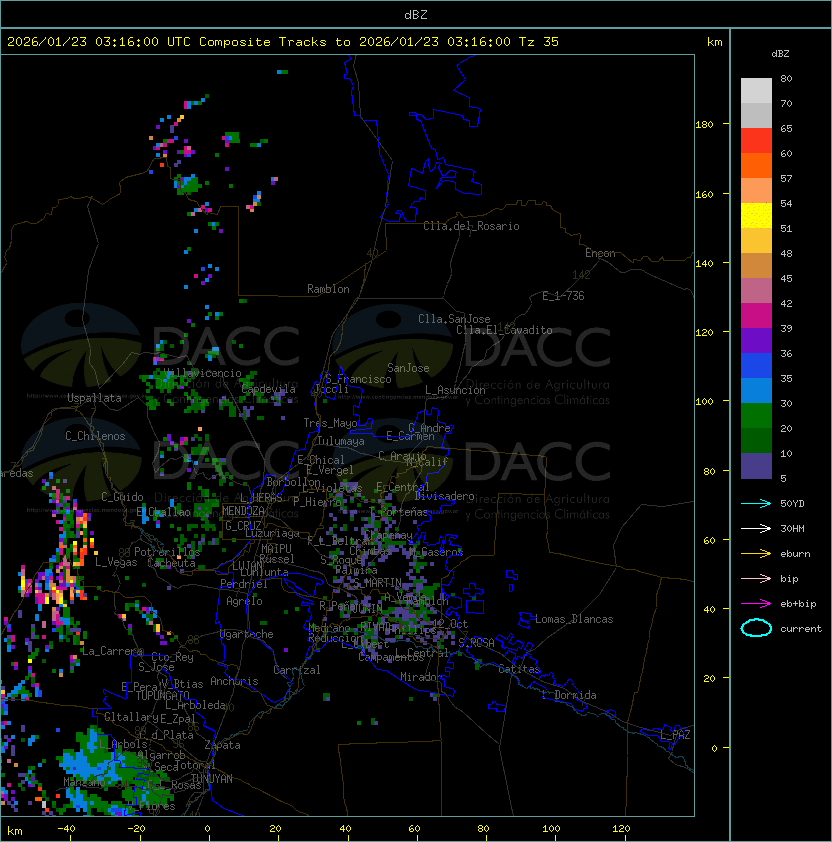Click the Potrerillos map label

pos(167,552)
